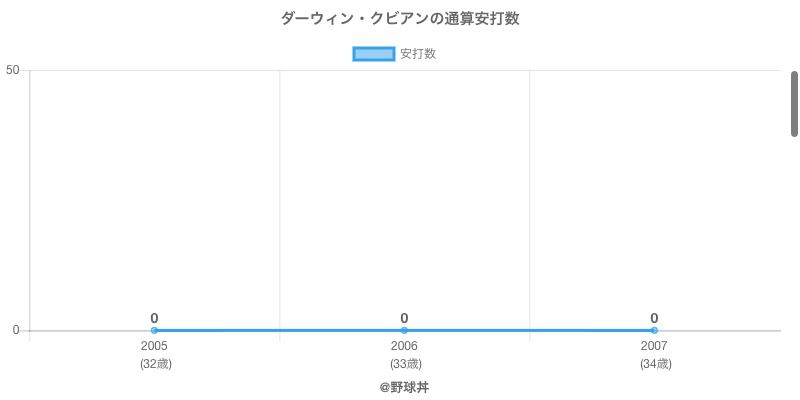The image size is (800, 400).
Task: Click the blue 安打数 legend color box
Action: coord(375,54)
